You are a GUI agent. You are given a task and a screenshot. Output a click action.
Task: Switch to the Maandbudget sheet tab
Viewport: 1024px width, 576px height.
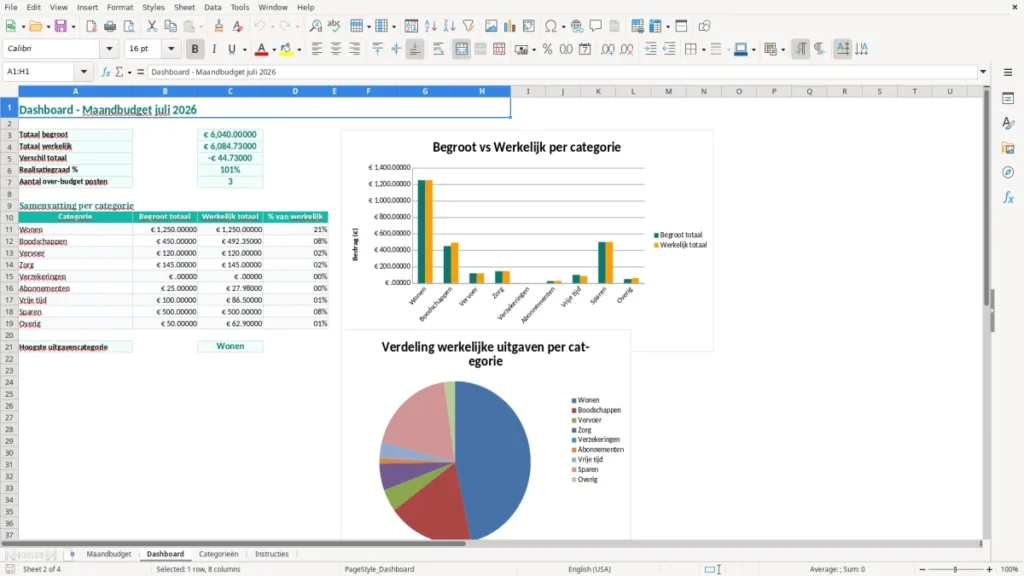click(108, 554)
